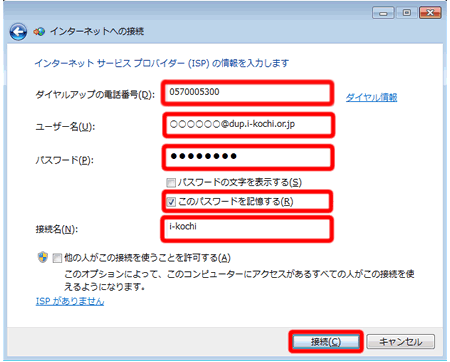Click the ダイヤルアップの電話番号(D) label

[x=95, y=95]
